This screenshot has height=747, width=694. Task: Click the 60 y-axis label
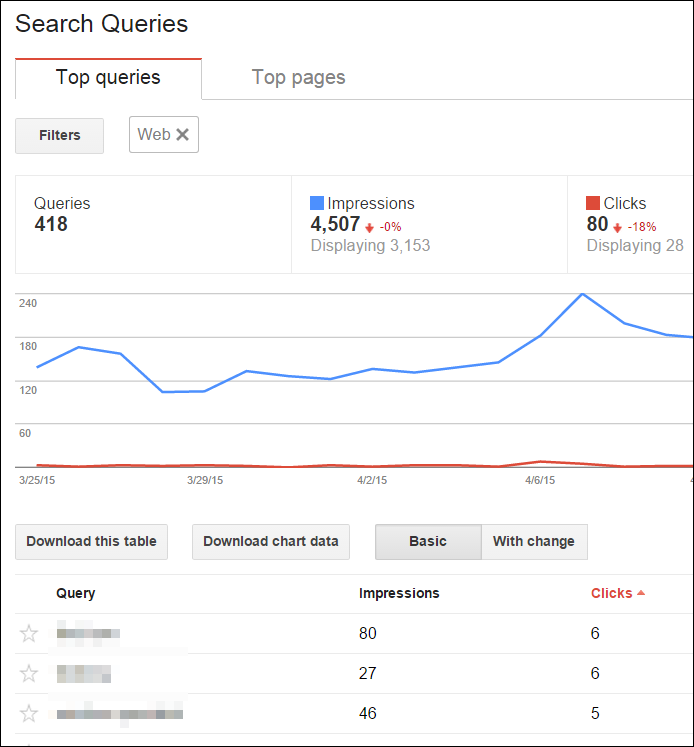click(25, 434)
